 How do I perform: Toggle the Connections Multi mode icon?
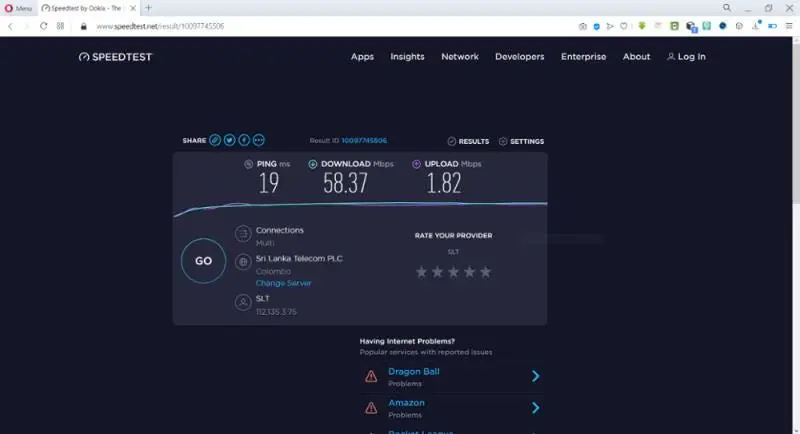tap(243, 234)
